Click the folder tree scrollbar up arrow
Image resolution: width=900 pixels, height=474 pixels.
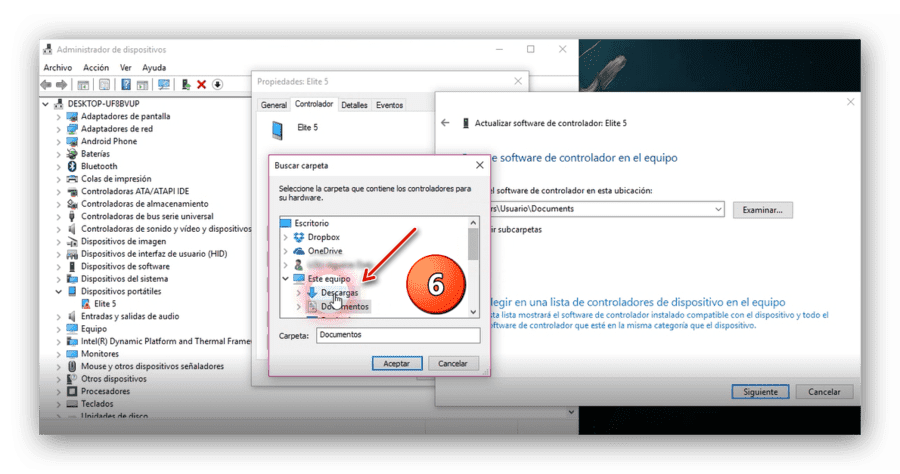click(x=473, y=223)
